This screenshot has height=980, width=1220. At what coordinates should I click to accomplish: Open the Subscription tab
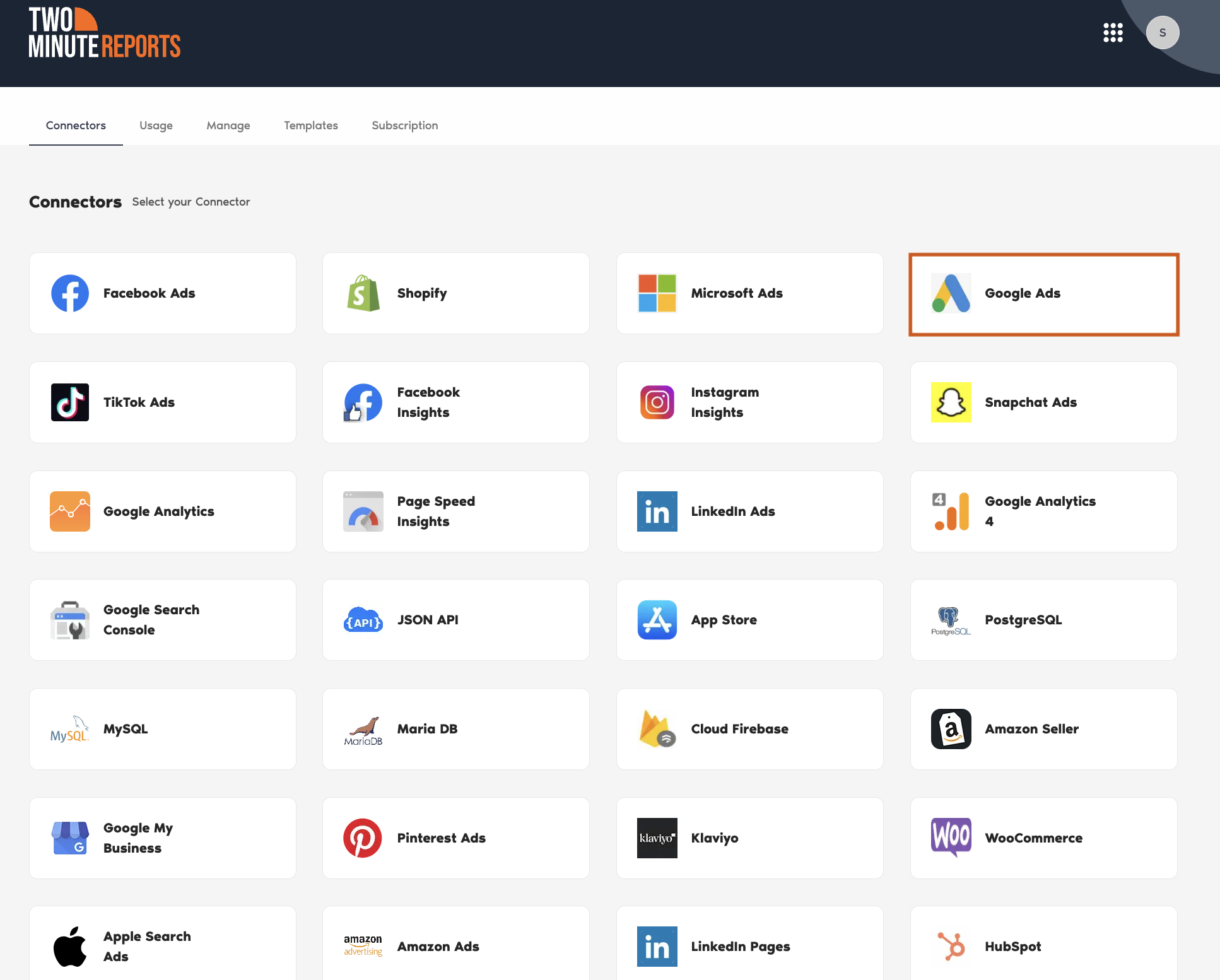[405, 125]
